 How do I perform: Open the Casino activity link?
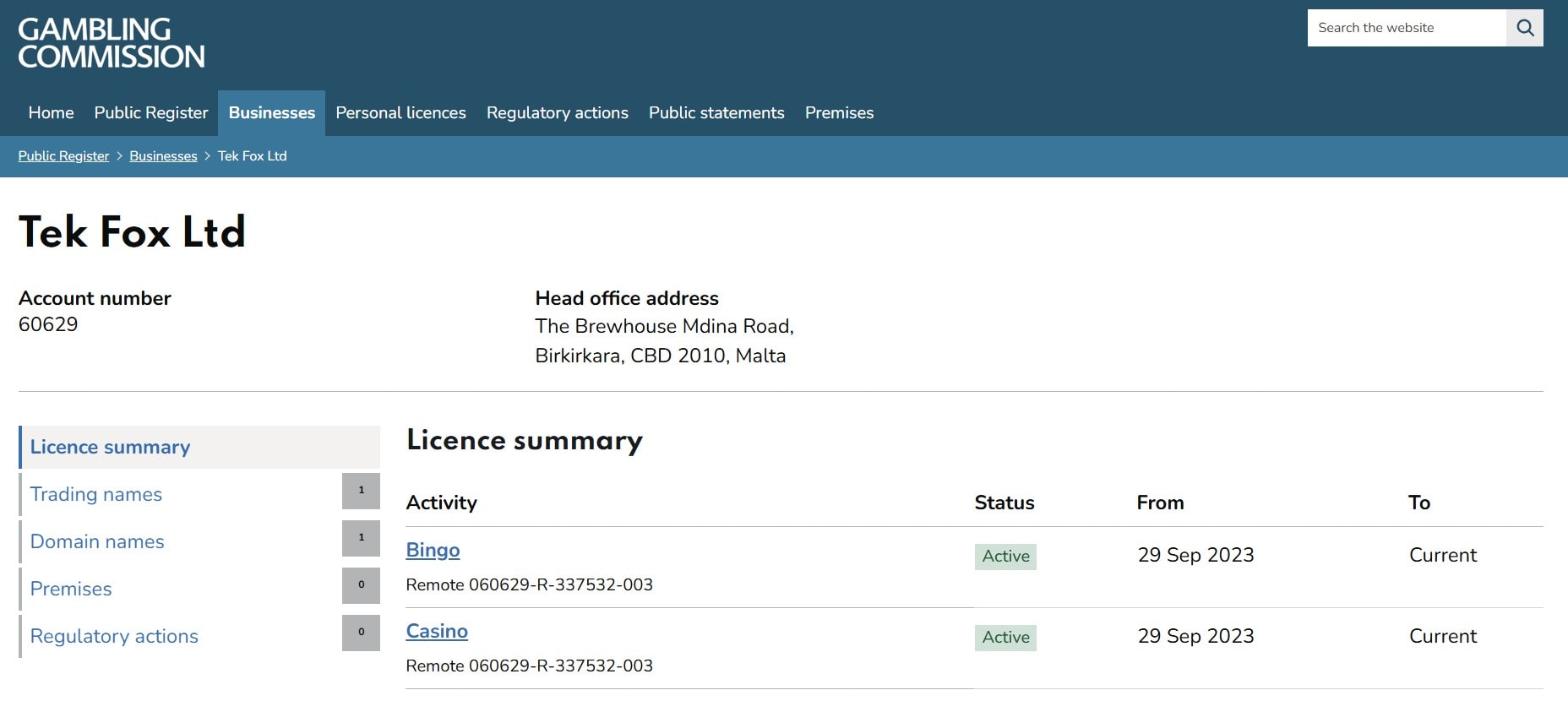[437, 632]
